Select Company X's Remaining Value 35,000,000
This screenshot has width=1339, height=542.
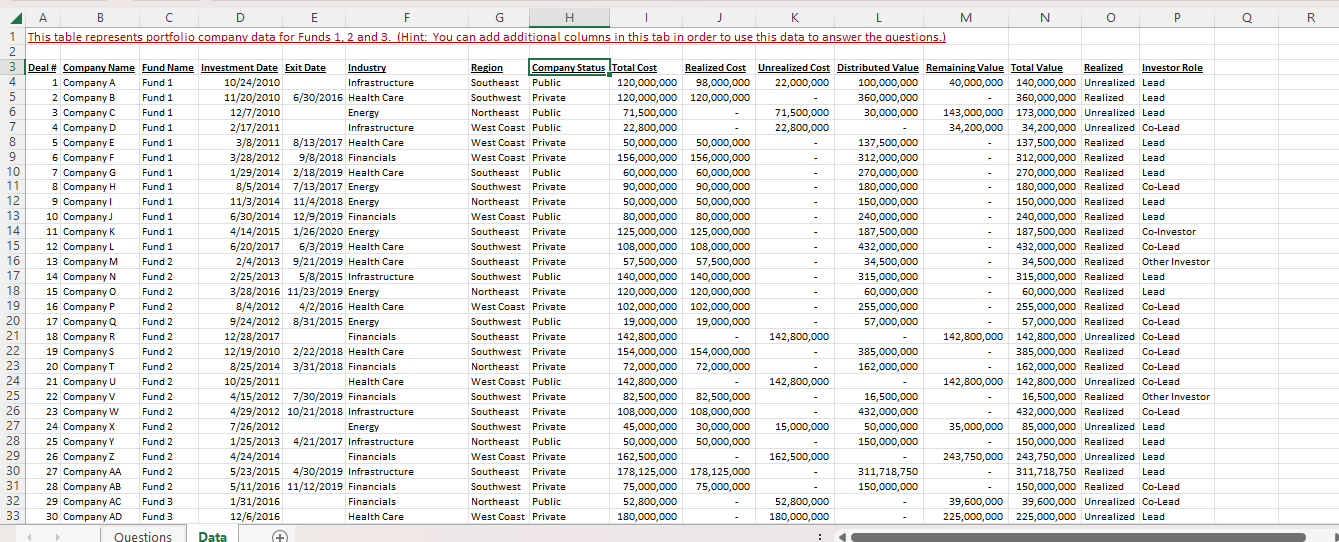[x=964, y=426]
